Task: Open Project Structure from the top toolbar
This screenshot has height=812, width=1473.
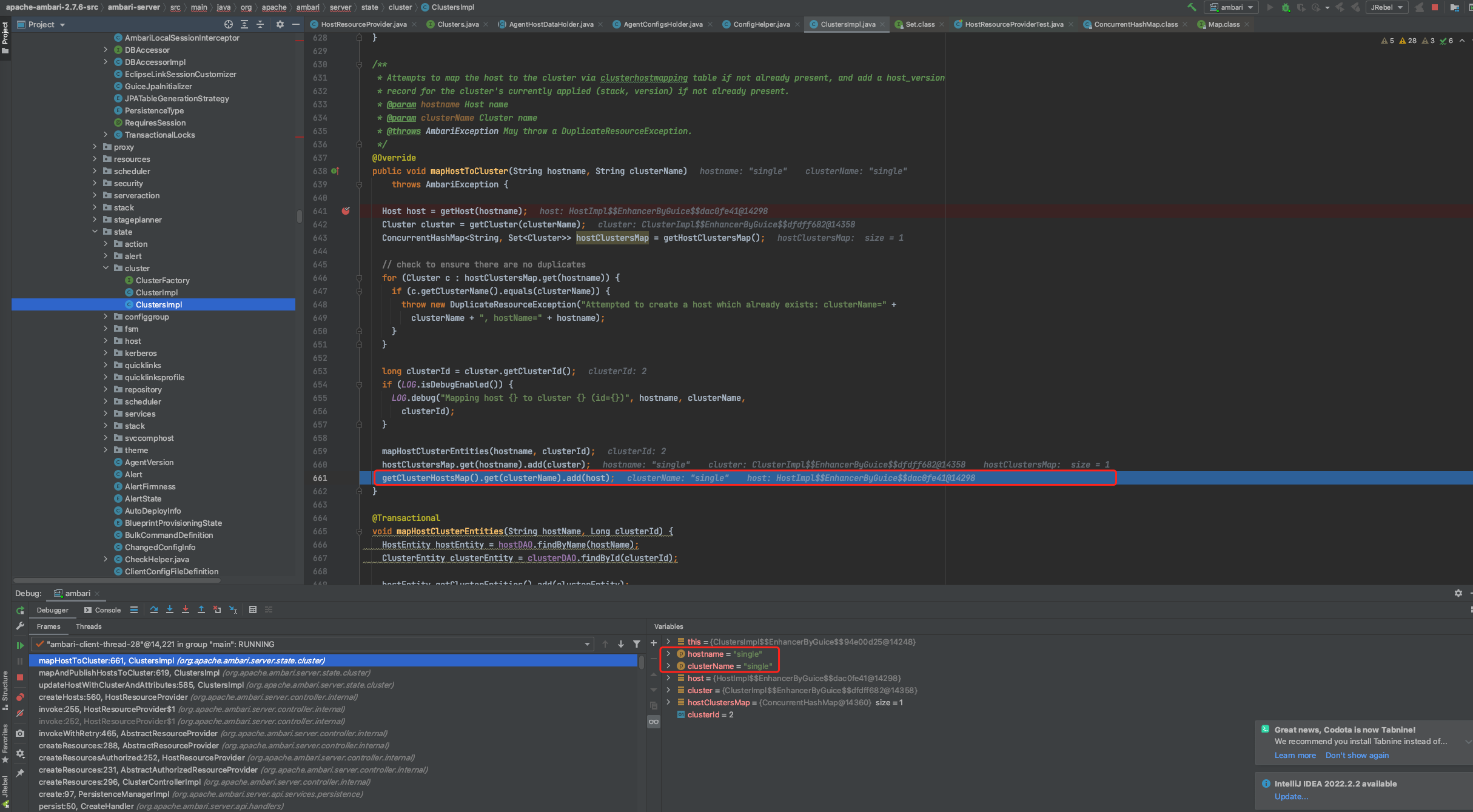Action: click(1454, 7)
